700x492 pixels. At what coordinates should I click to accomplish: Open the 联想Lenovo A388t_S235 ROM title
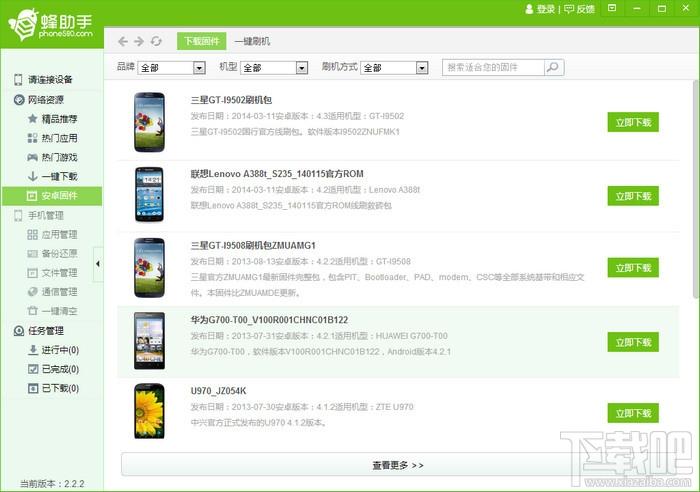click(277, 174)
